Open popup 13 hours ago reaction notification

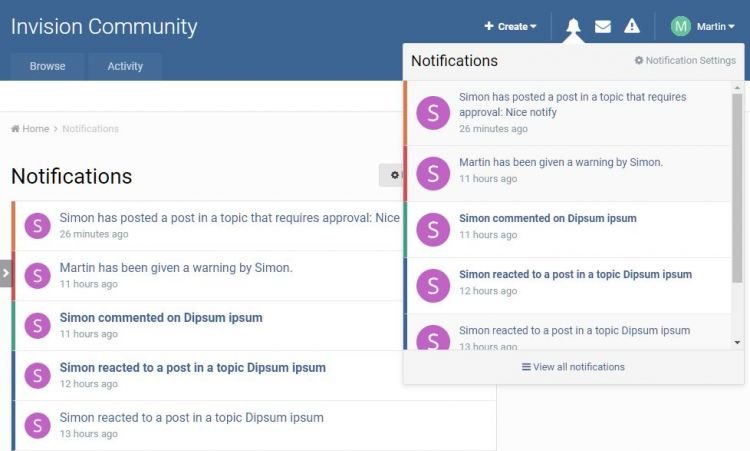[x=568, y=332]
